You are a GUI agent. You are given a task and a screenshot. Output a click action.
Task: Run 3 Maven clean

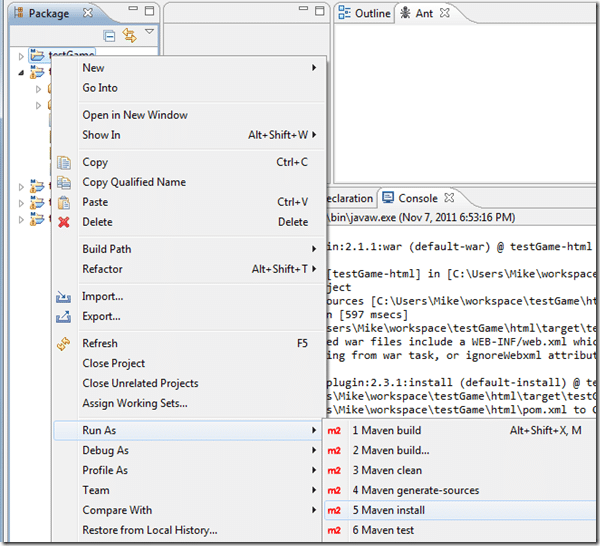(461, 470)
